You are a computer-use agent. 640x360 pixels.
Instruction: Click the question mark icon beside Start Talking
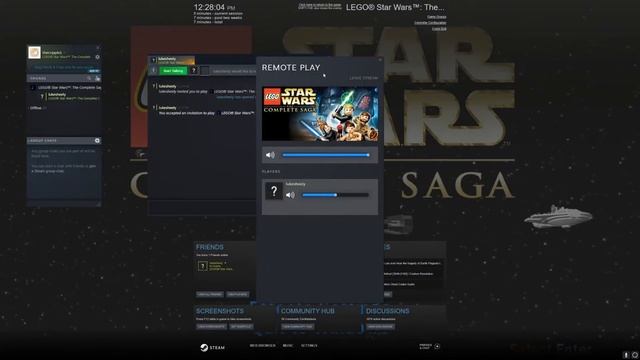click(194, 71)
